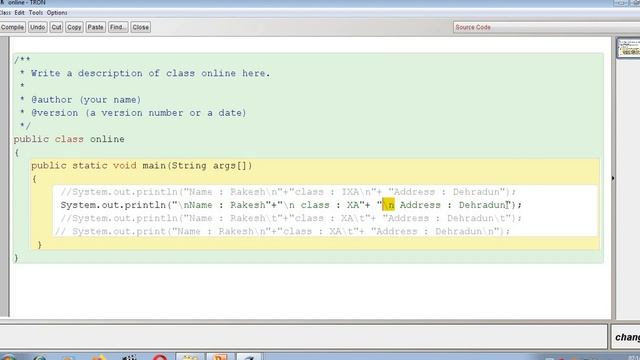Click the code navigation thumbnail view
Image resolution: width=640 pixels, height=360 pixels.
pyautogui.click(x=628, y=48)
